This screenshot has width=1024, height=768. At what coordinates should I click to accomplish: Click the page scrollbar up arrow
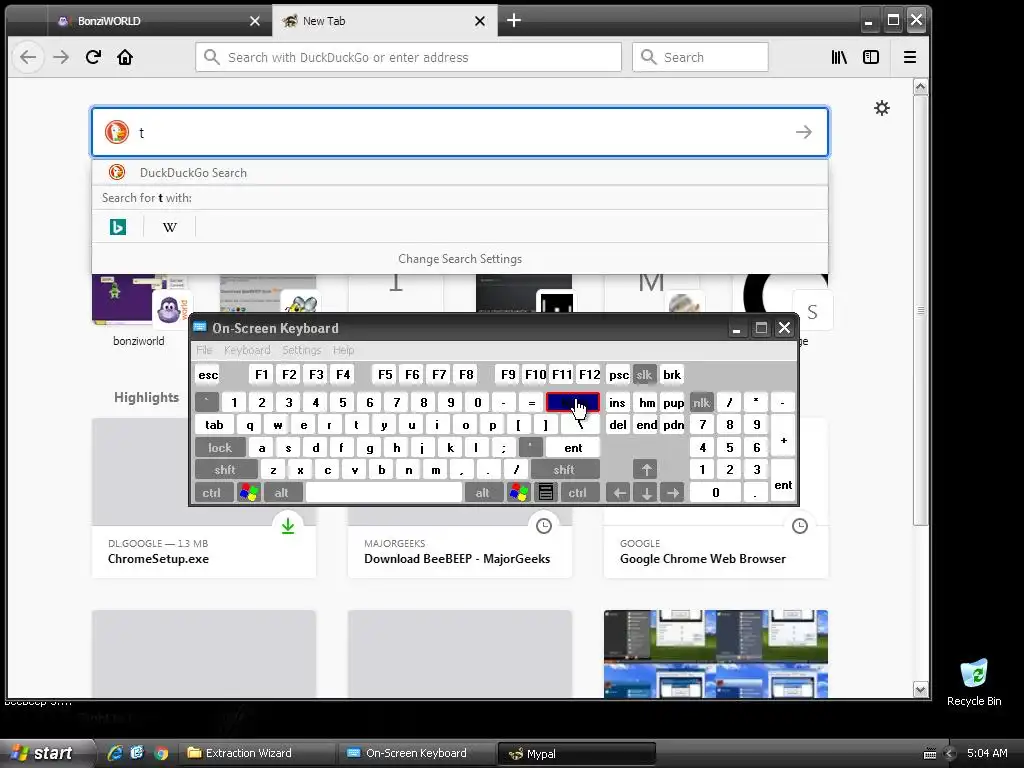[x=920, y=87]
